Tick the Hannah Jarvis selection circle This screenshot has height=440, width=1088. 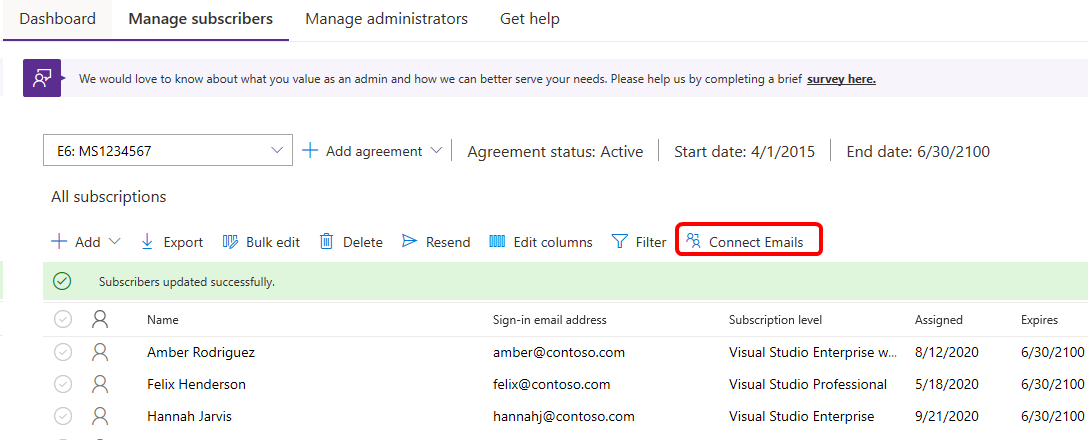tap(63, 416)
